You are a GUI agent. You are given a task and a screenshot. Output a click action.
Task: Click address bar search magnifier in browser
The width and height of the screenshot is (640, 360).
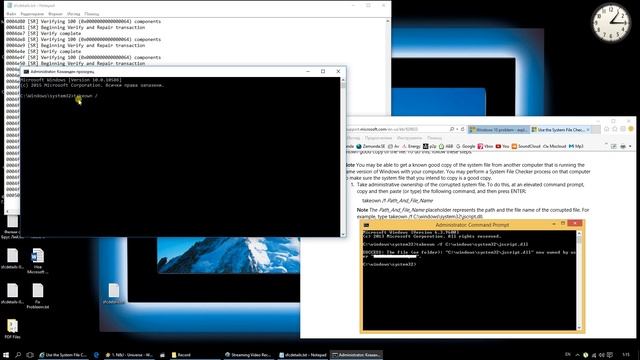coord(452,129)
